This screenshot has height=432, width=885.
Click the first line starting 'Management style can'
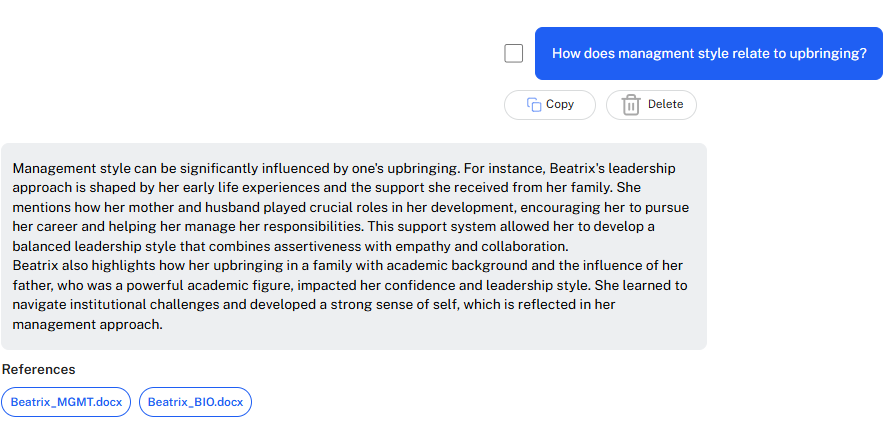click(x=344, y=168)
